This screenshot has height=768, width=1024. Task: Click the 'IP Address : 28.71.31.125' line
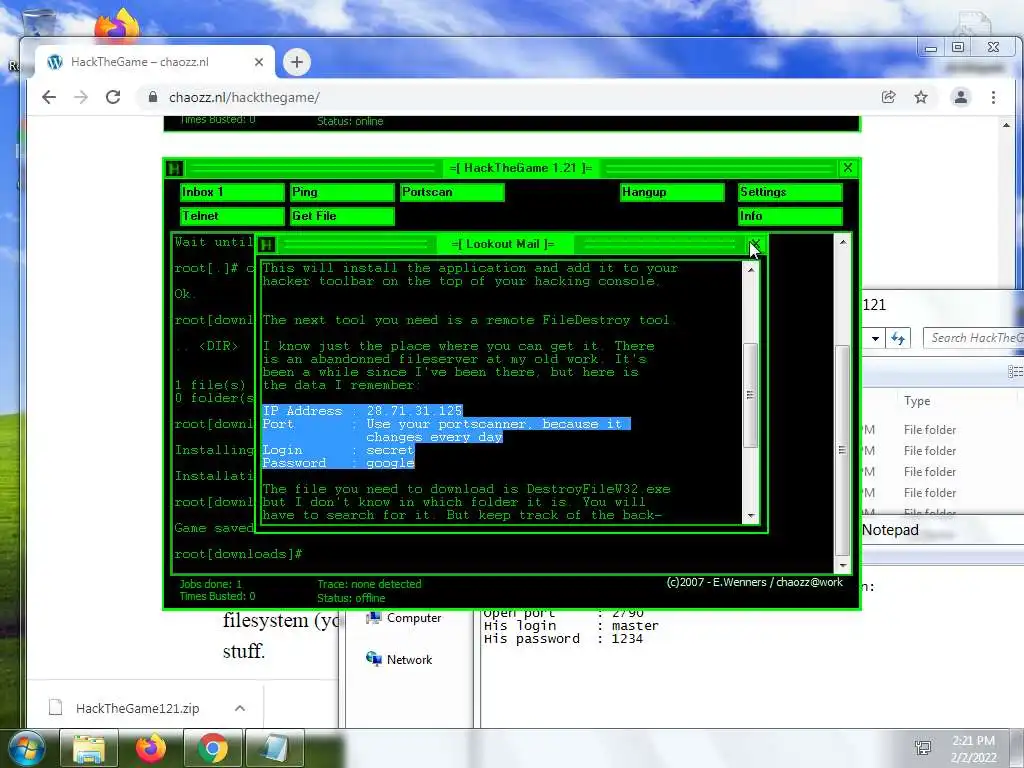point(362,411)
